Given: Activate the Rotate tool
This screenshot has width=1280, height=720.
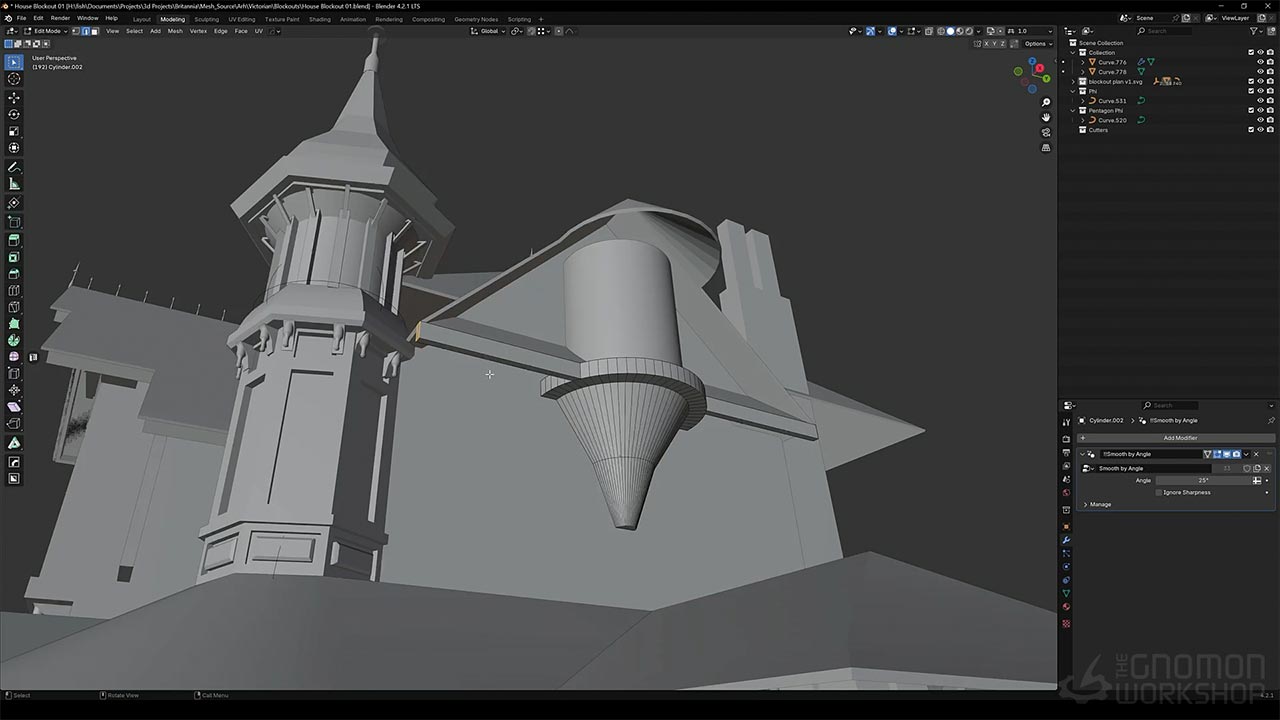Looking at the screenshot, I should 14,115.
